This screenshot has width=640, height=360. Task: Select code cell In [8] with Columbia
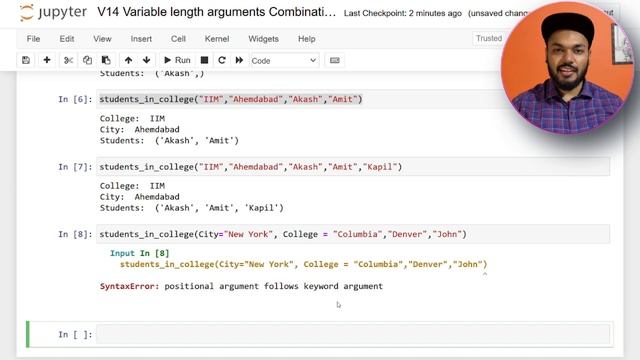[x=353, y=234]
